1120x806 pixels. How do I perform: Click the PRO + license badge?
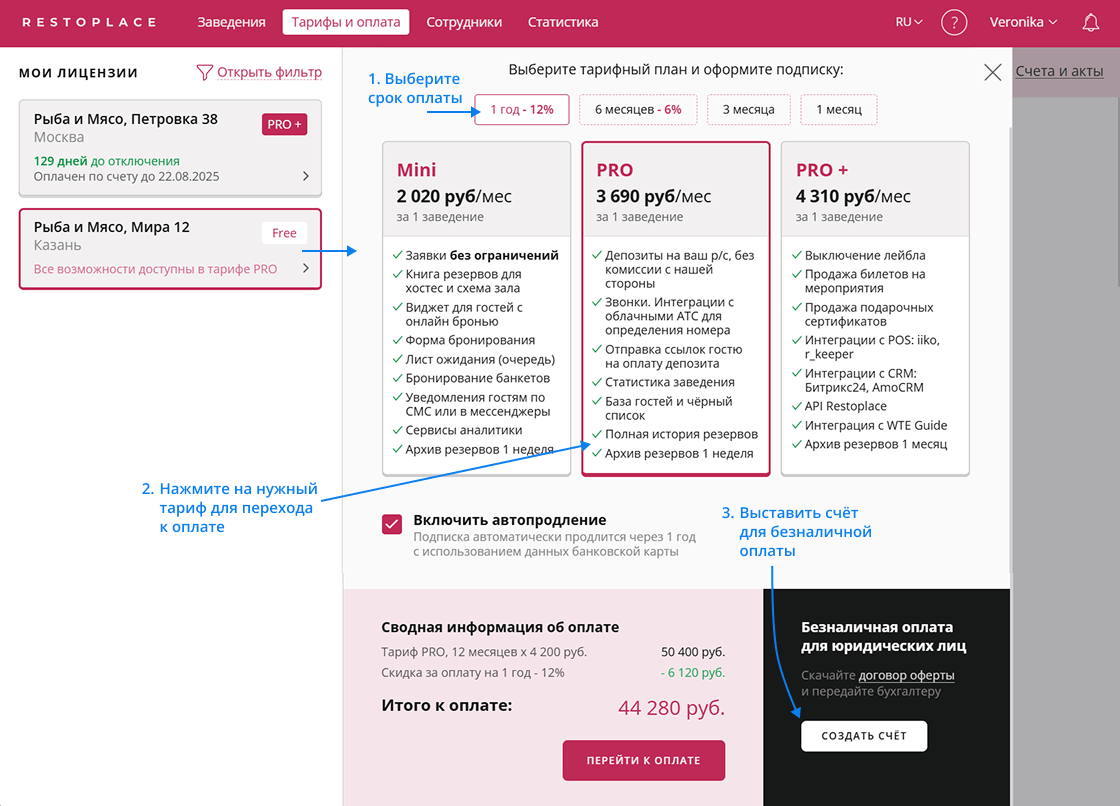tap(285, 124)
